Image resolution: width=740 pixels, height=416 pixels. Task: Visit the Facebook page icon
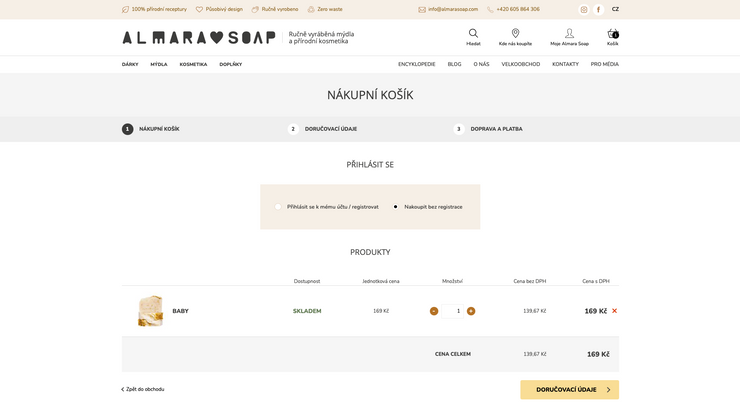click(x=599, y=9)
